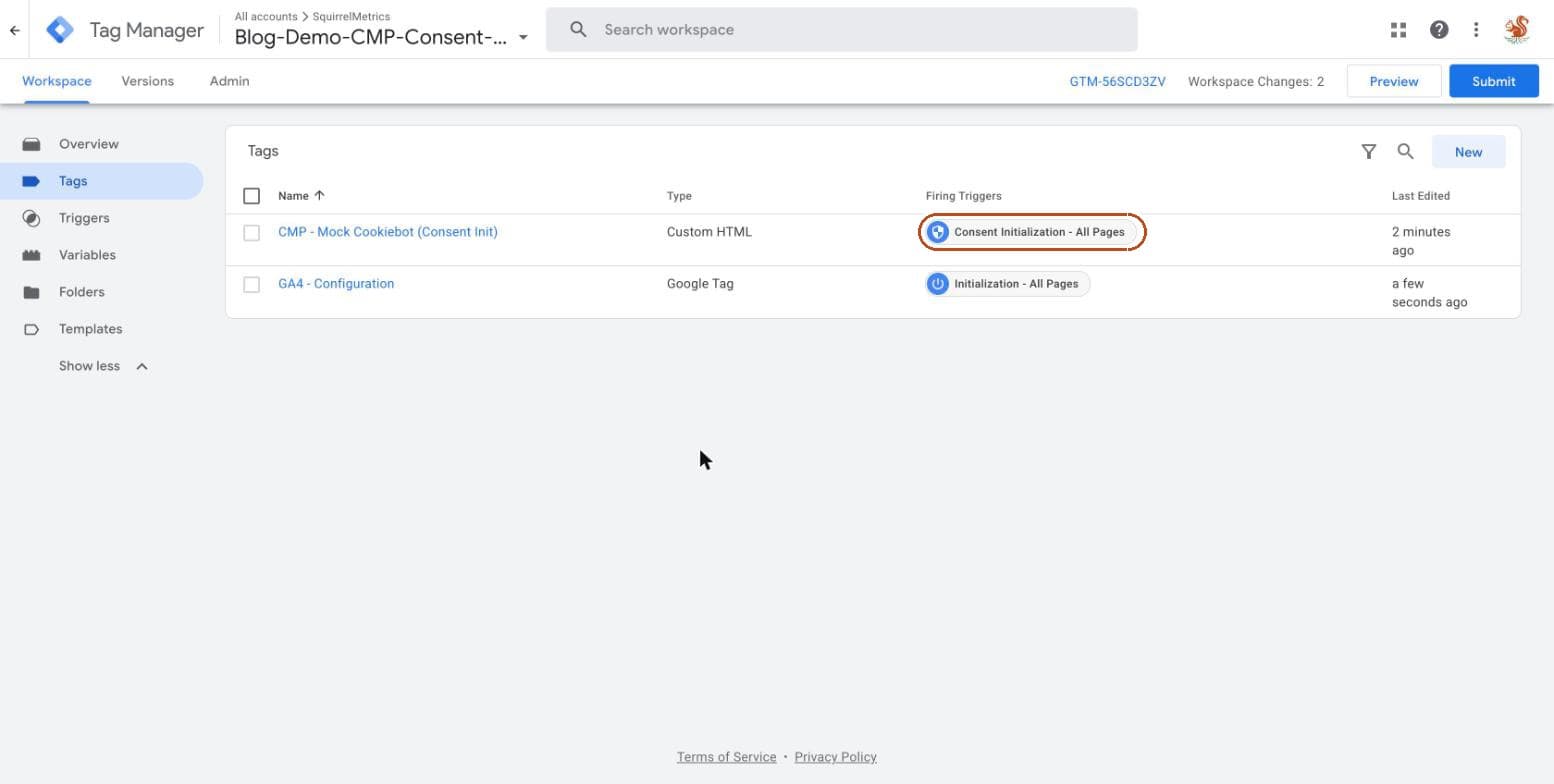This screenshot has width=1554, height=784.
Task: Toggle the select-all tags checkbox
Action: [x=252, y=196]
